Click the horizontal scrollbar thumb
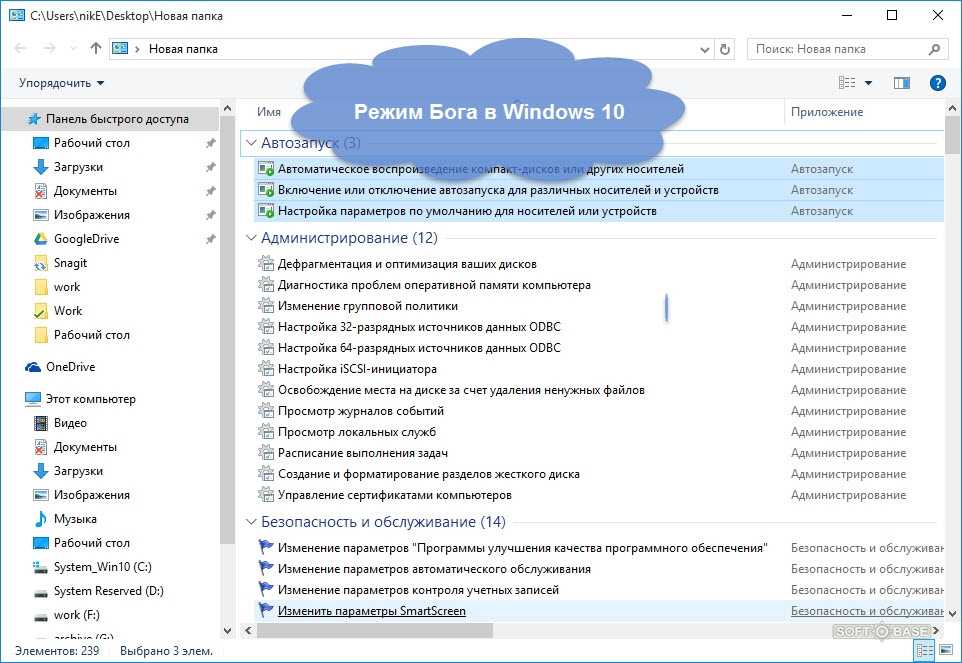Viewport: 962px width, 663px height. tap(375, 630)
